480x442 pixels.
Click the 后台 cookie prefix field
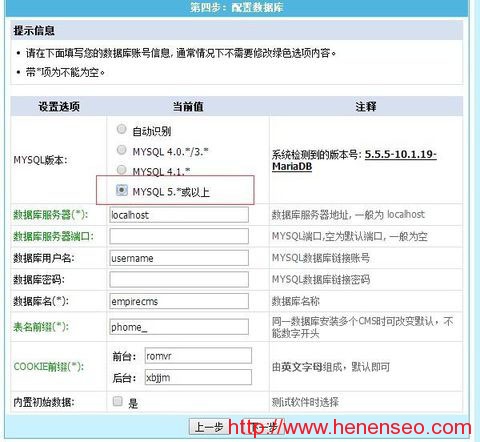point(198,377)
